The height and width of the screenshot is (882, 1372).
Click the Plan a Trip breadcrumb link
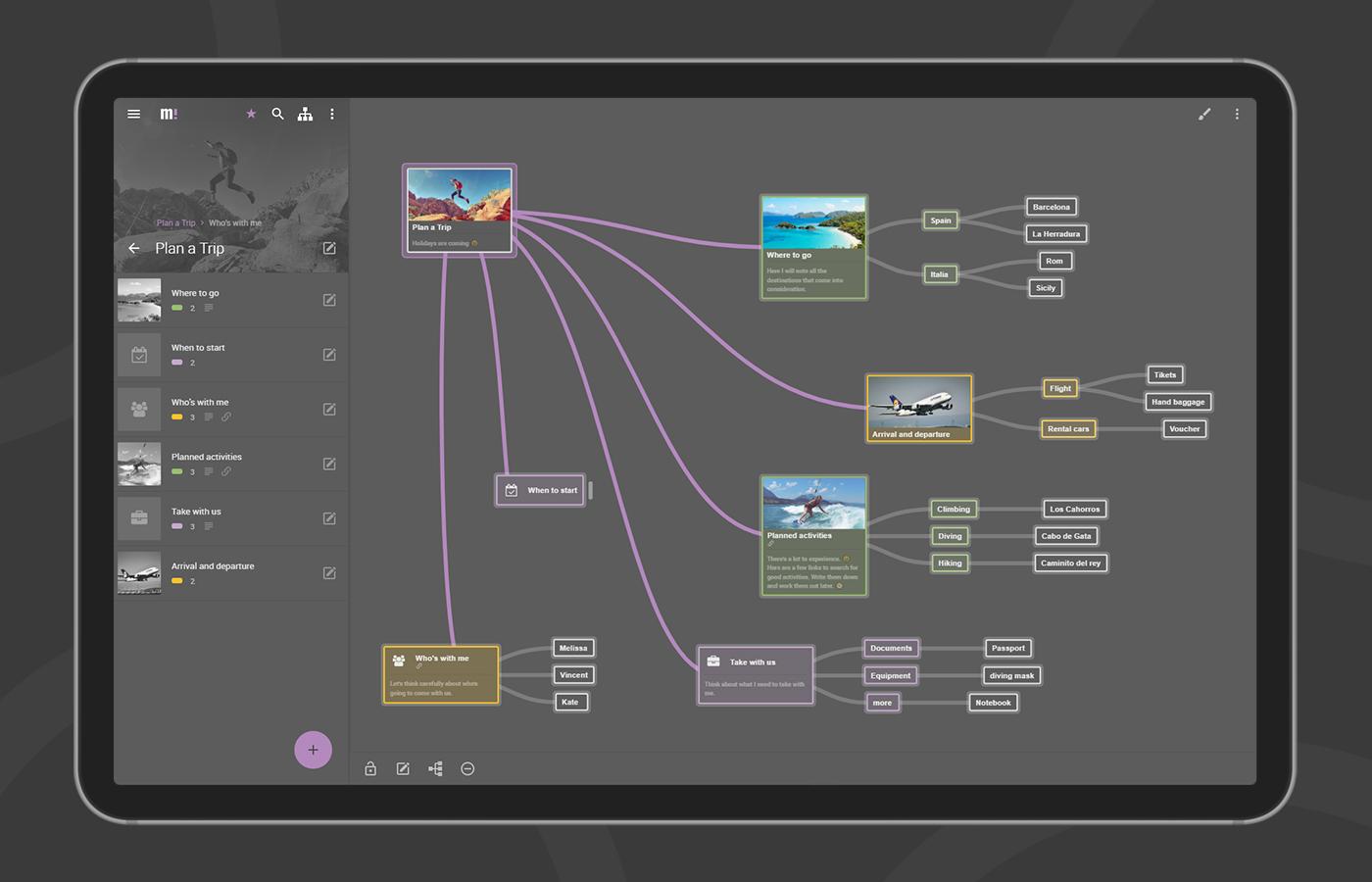coord(176,222)
